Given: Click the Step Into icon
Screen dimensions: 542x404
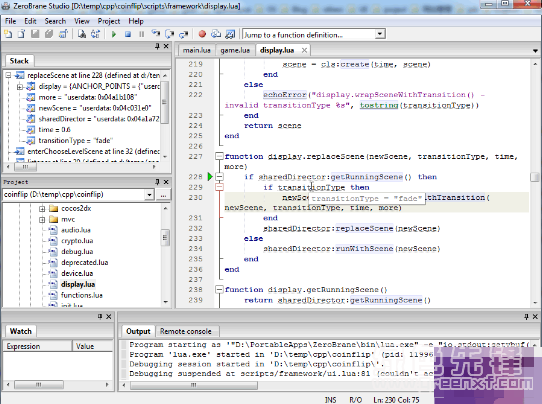Looking at the screenshot, I should [x=156, y=34].
